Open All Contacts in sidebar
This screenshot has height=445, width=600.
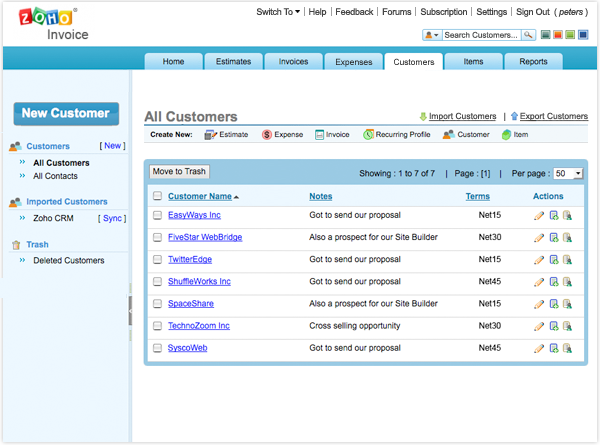pyautogui.click(x=55, y=176)
